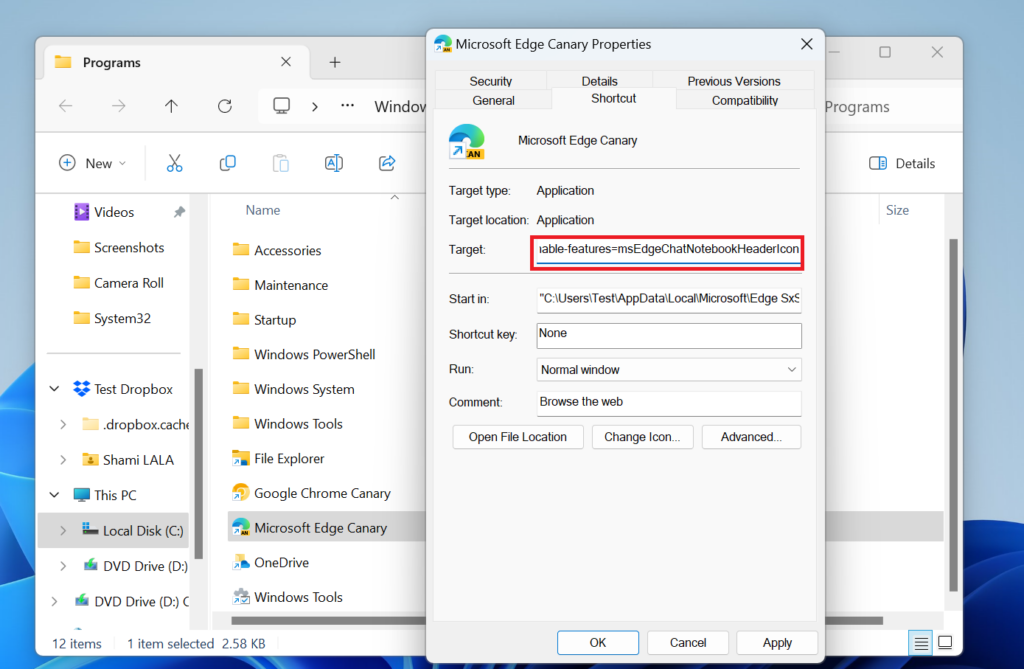Click inside the Target input field
The height and width of the screenshot is (669, 1024).
click(667, 250)
